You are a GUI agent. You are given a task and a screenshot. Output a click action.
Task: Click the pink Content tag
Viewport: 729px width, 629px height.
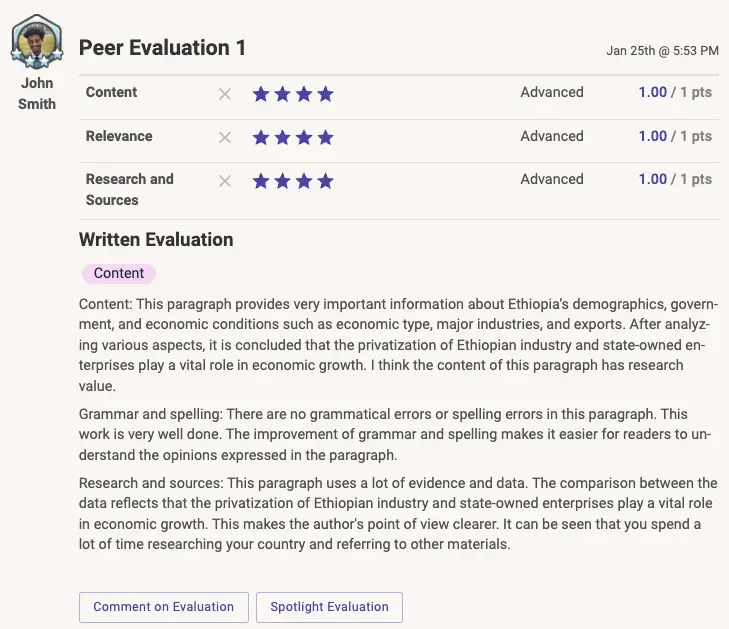tap(119, 273)
